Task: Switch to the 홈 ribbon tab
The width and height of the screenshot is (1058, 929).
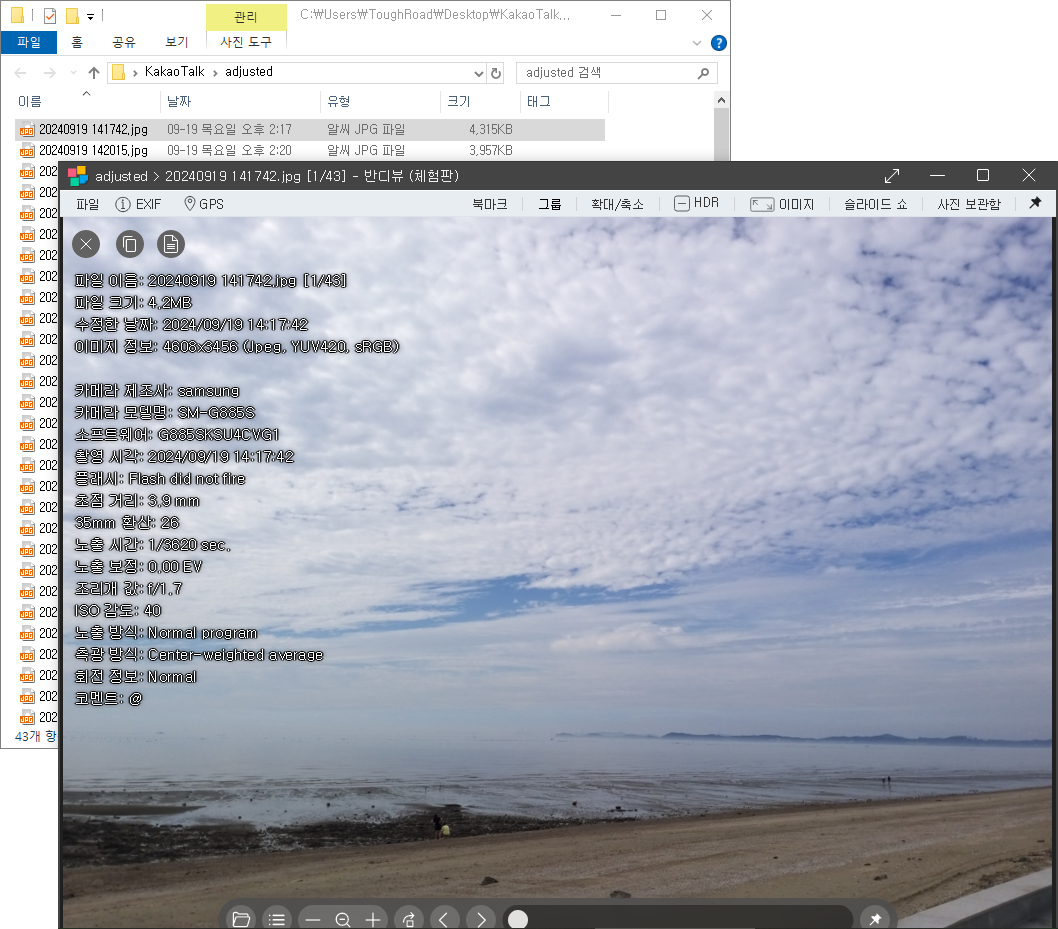Action: pyautogui.click(x=77, y=42)
